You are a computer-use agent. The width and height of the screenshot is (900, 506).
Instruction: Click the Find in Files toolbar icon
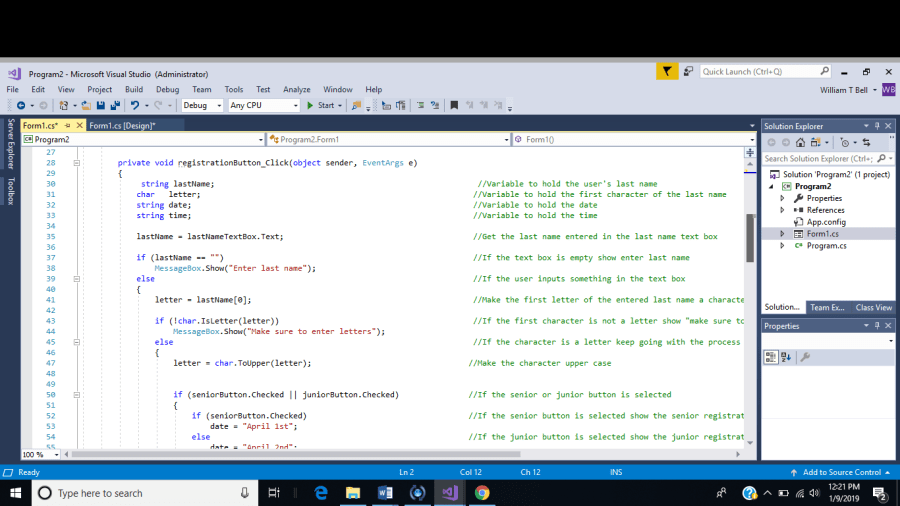click(x=356, y=106)
